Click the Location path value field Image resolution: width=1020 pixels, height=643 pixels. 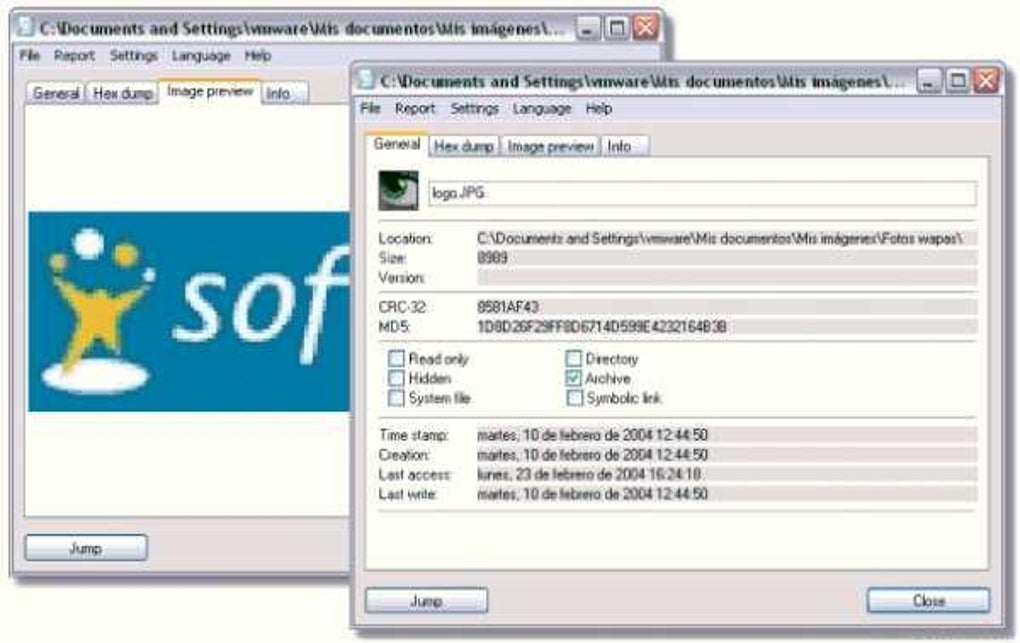tap(727, 239)
